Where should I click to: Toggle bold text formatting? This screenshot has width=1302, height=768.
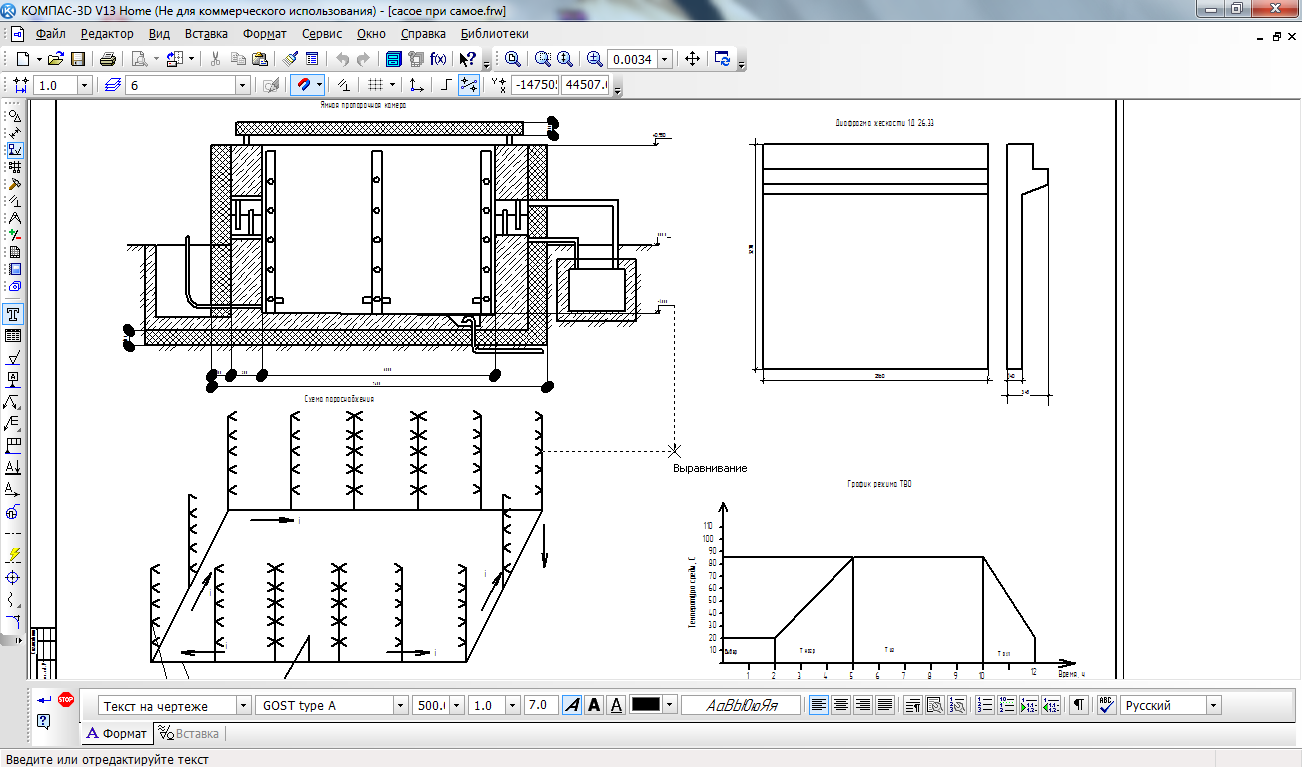[x=594, y=705]
